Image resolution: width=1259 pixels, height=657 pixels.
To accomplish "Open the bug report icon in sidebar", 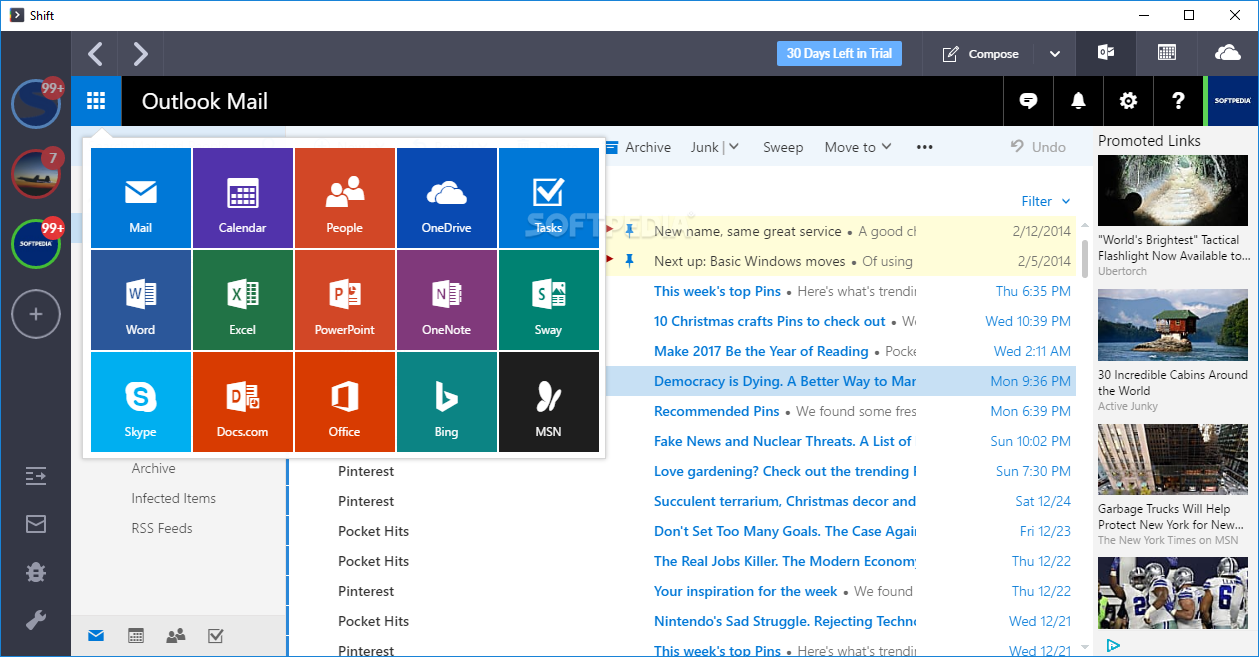I will (x=36, y=572).
